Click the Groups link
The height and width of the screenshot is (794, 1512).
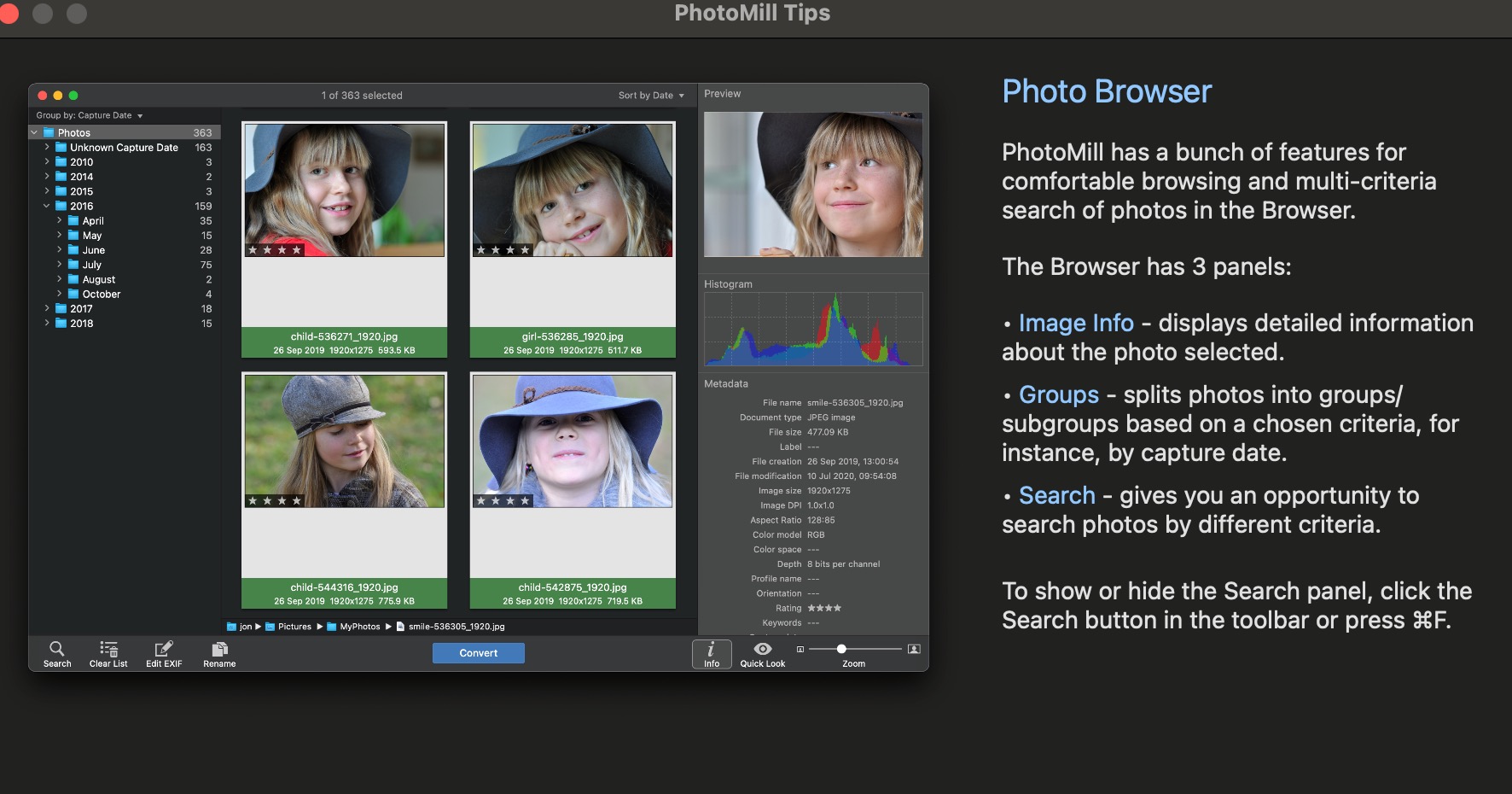(1059, 394)
